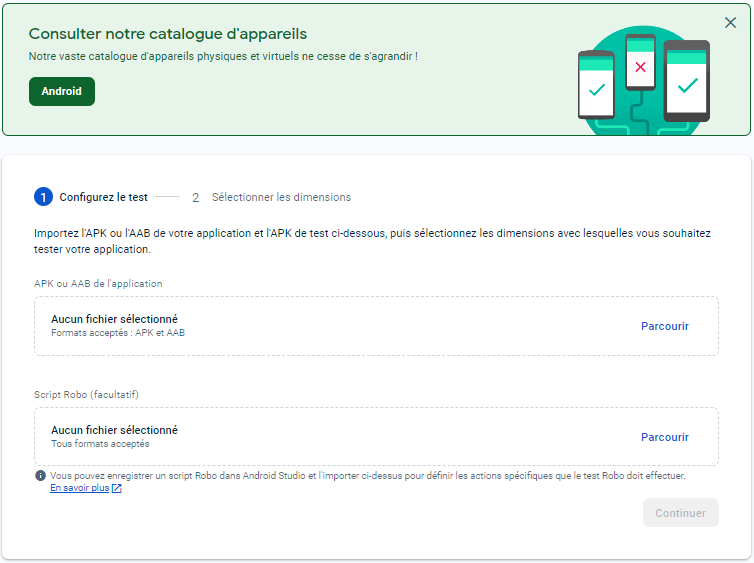This screenshot has width=754, height=563.
Task: Click the dark tablet illustration with checkmark
Action: coord(687,82)
